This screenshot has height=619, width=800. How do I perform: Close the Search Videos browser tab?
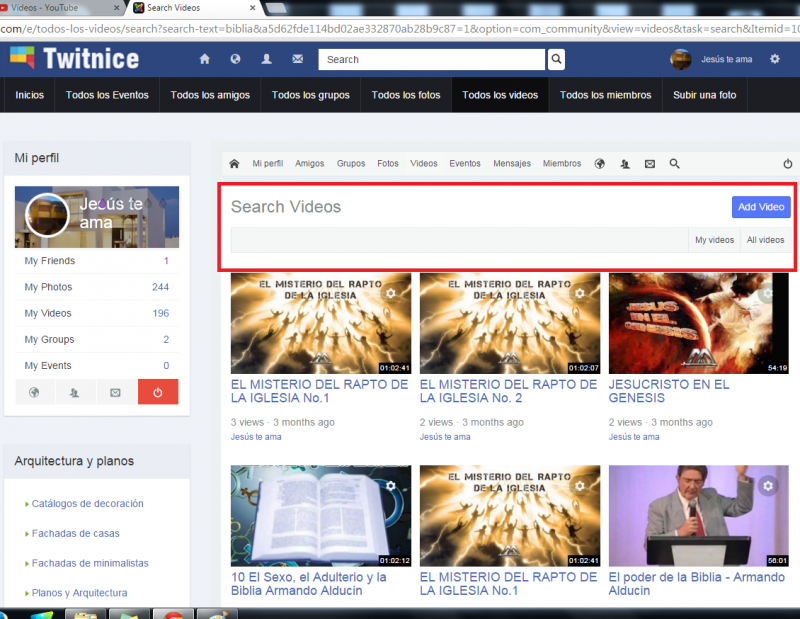pos(253,8)
